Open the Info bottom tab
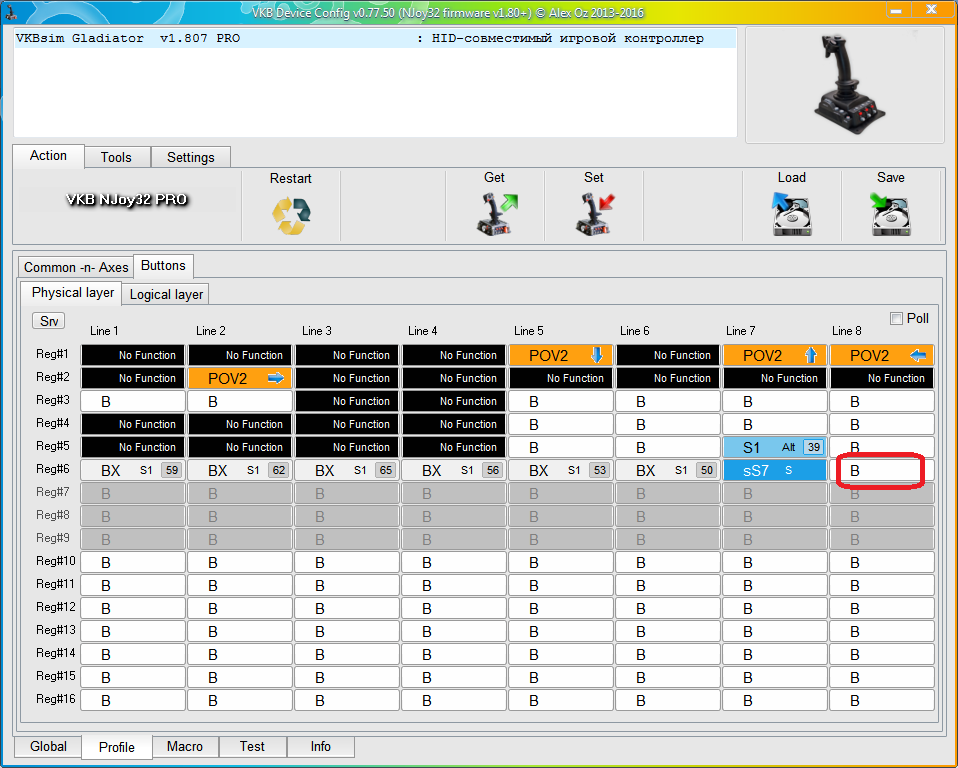Viewport: 958px width, 768px height. [320, 747]
